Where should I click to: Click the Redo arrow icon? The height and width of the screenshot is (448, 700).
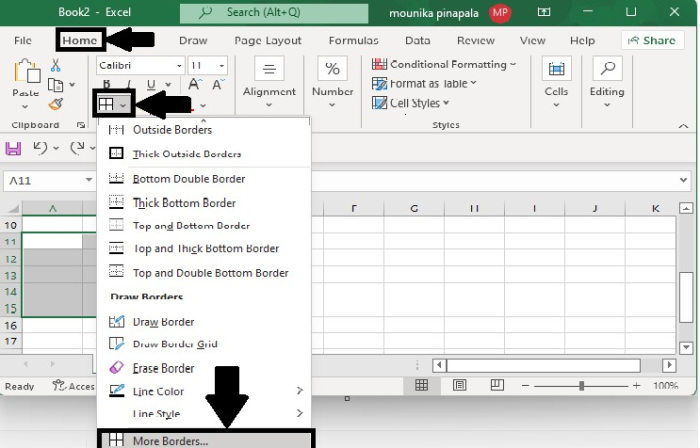click(x=77, y=147)
